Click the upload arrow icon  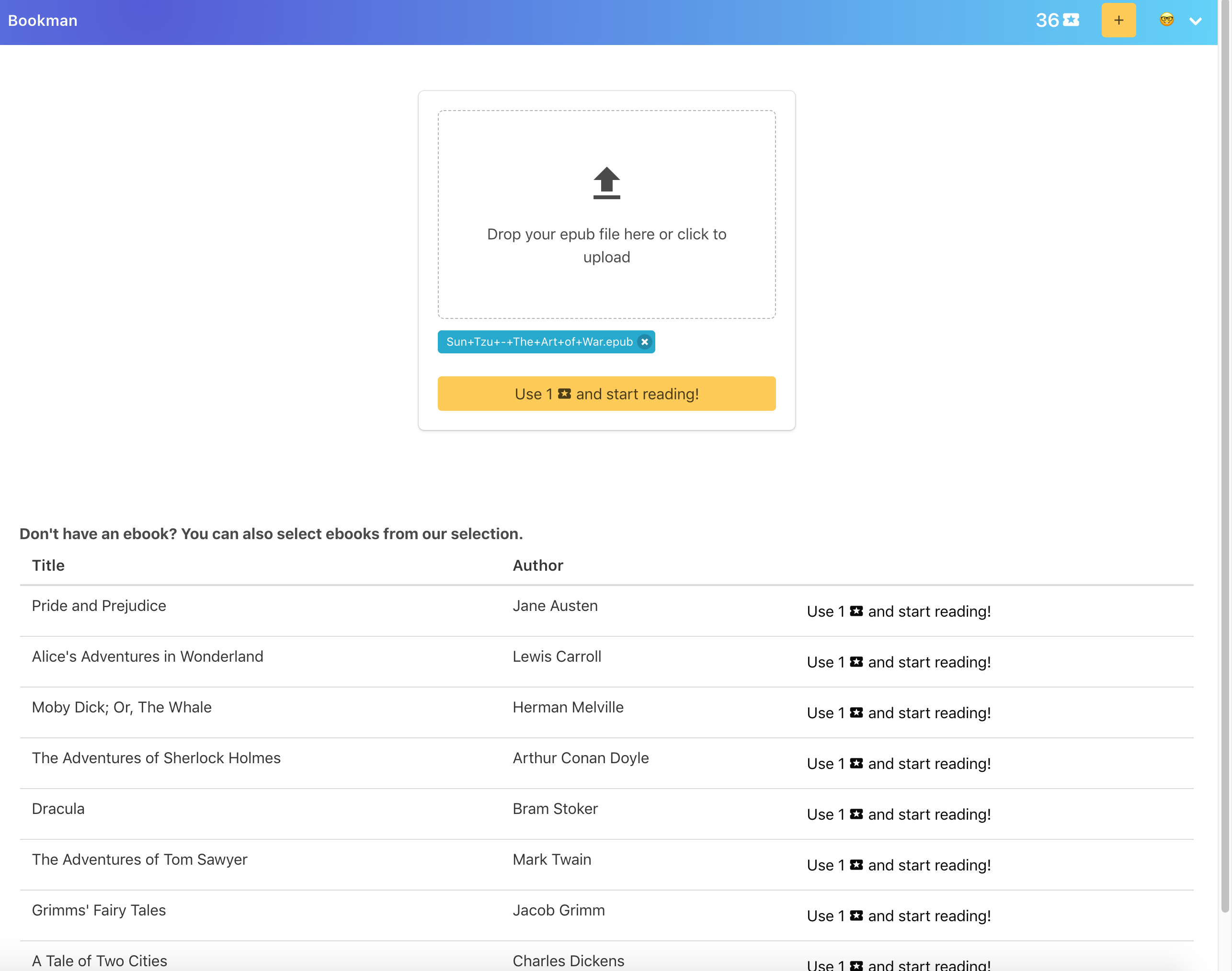pos(606,182)
